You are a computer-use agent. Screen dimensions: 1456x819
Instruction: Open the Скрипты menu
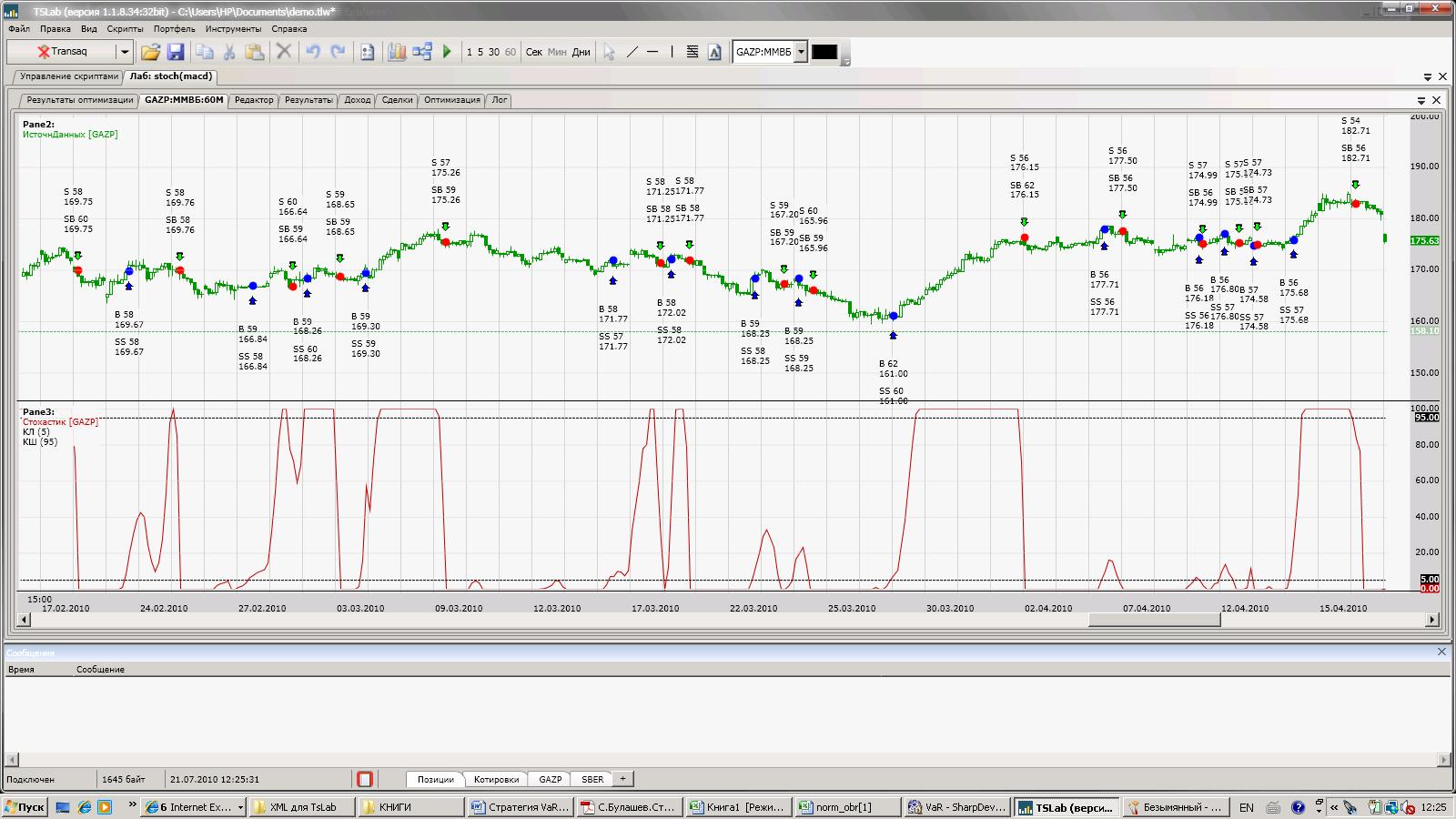(125, 29)
